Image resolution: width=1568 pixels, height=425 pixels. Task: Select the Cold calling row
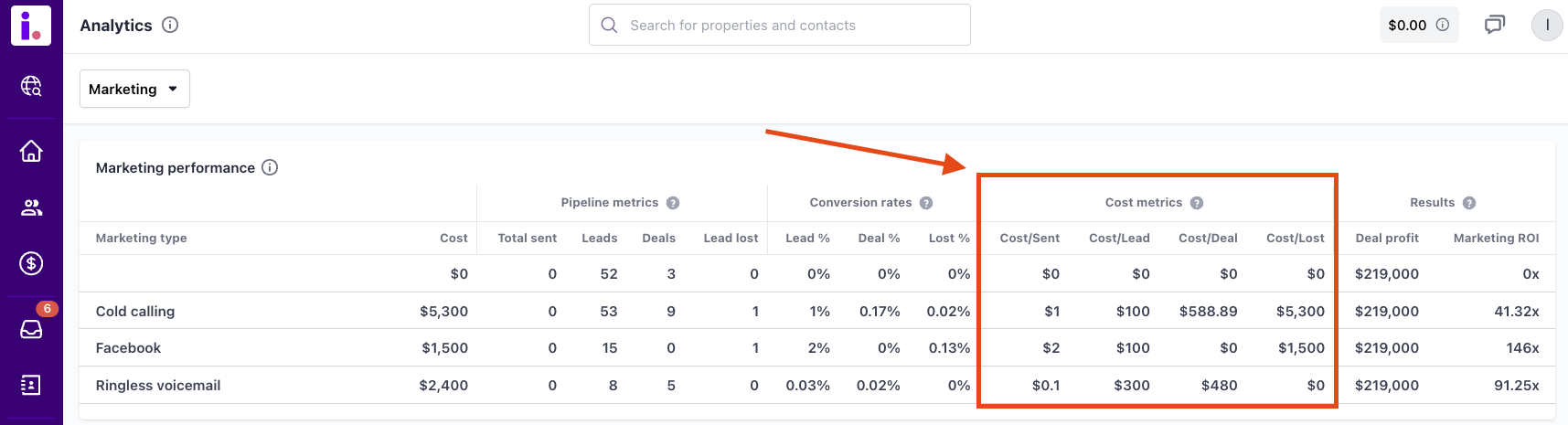click(x=135, y=311)
